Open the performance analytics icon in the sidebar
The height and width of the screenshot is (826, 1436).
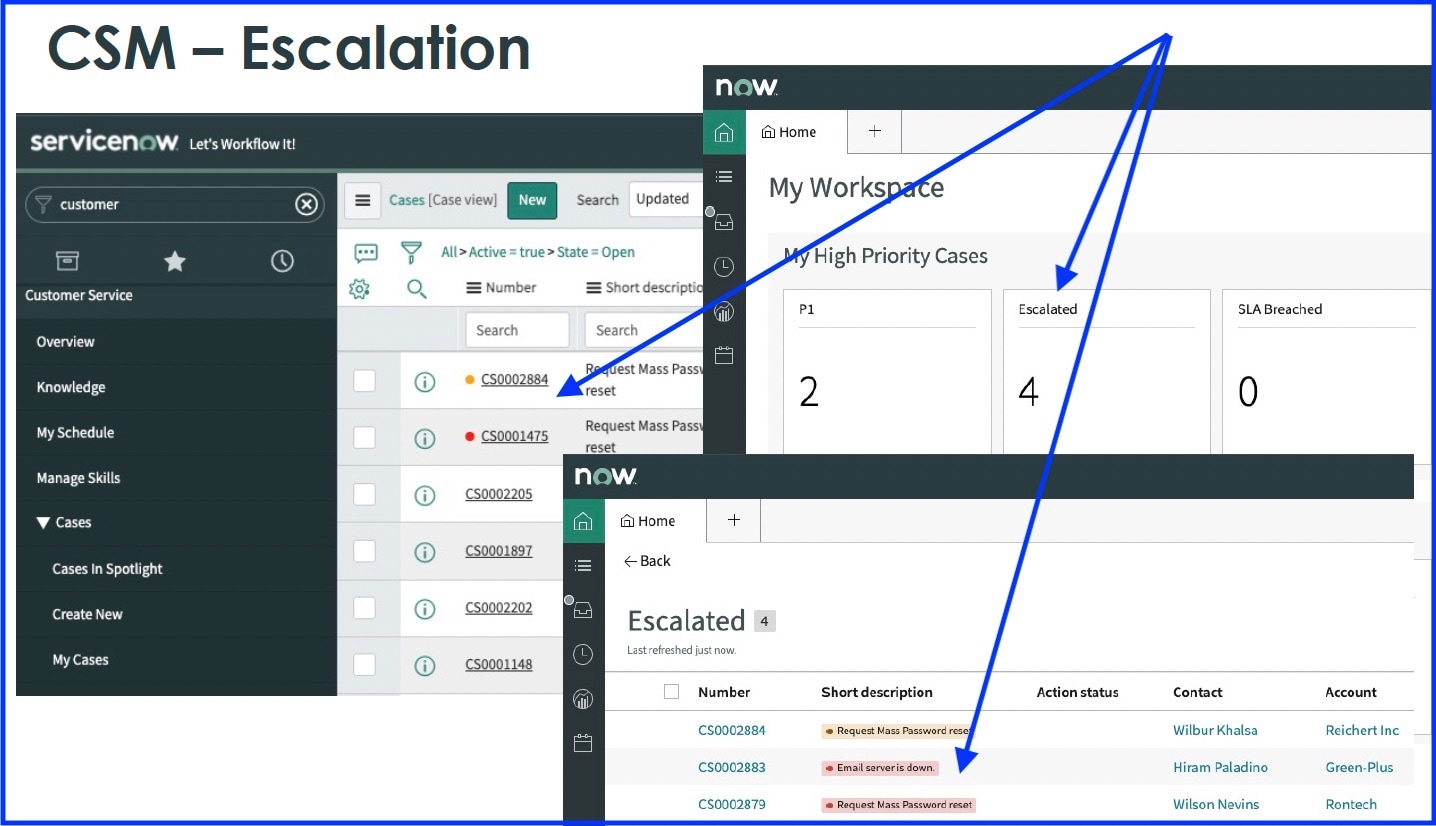[x=724, y=311]
